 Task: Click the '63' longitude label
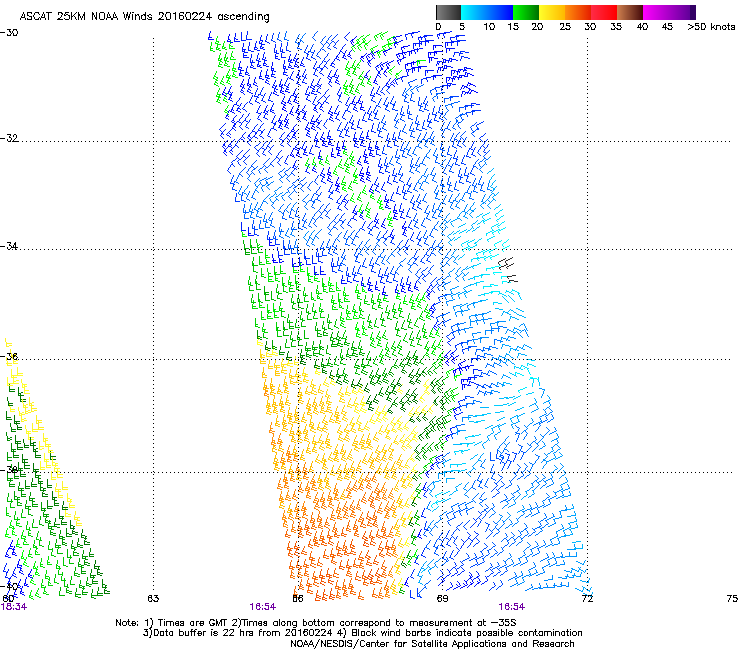(x=153, y=599)
